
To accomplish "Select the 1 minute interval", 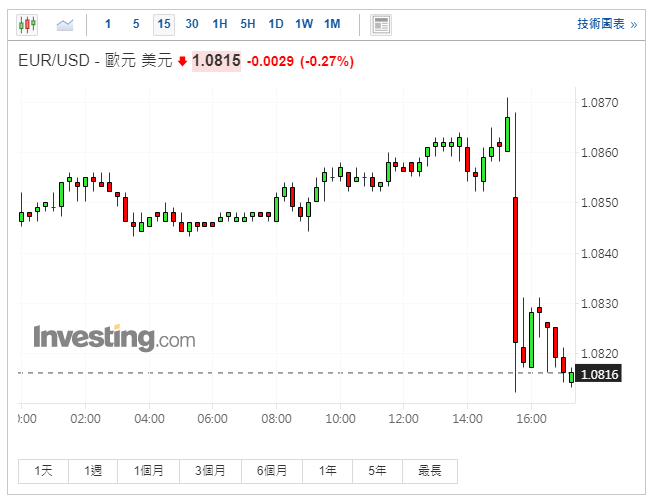I will [108, 24].
